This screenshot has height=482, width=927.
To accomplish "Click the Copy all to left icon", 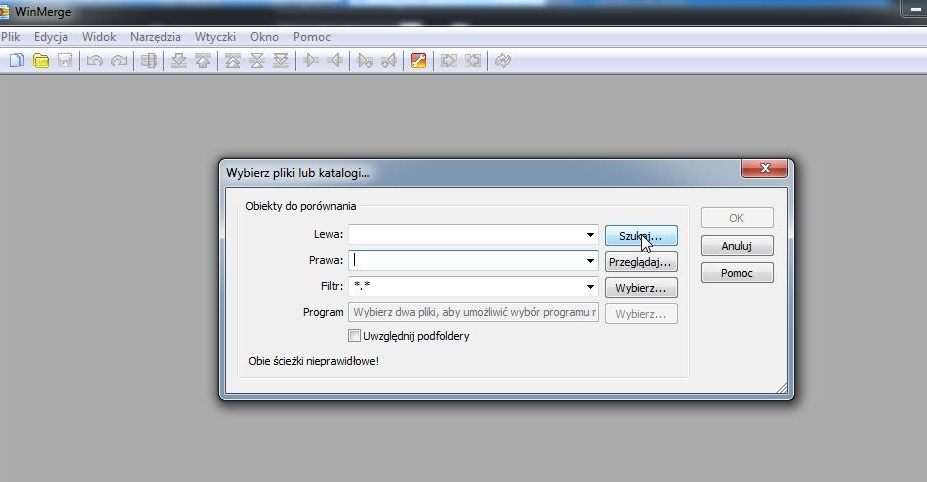I will 473,60.
